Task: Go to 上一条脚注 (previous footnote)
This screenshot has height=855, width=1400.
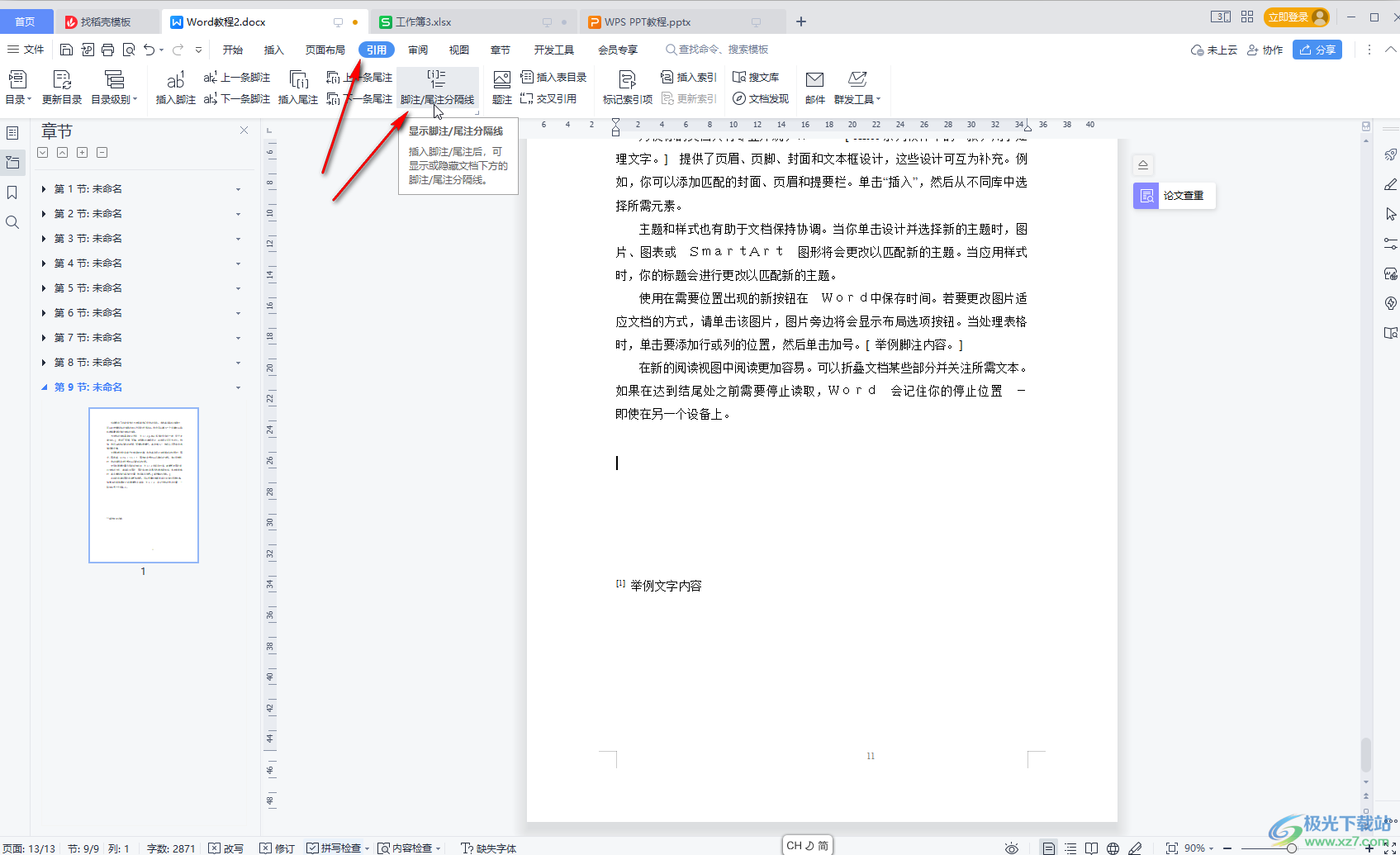Action: point(237,77)
